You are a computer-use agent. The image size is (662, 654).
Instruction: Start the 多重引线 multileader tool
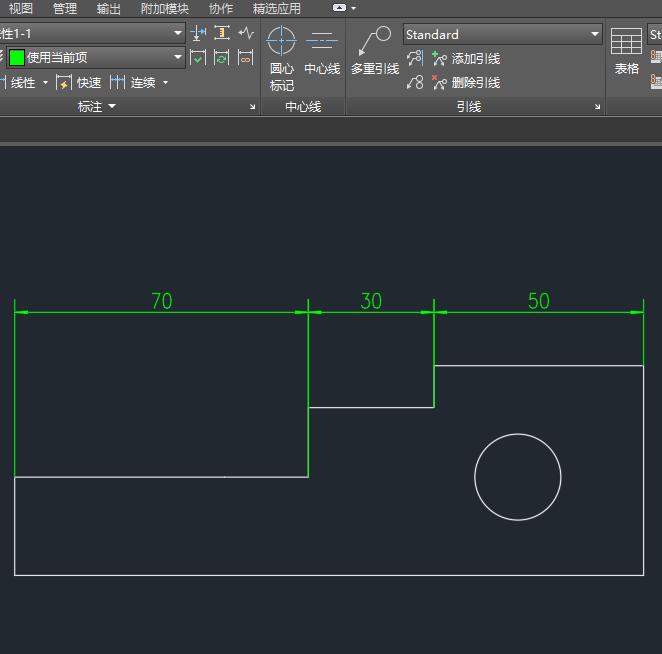point(375,51)
